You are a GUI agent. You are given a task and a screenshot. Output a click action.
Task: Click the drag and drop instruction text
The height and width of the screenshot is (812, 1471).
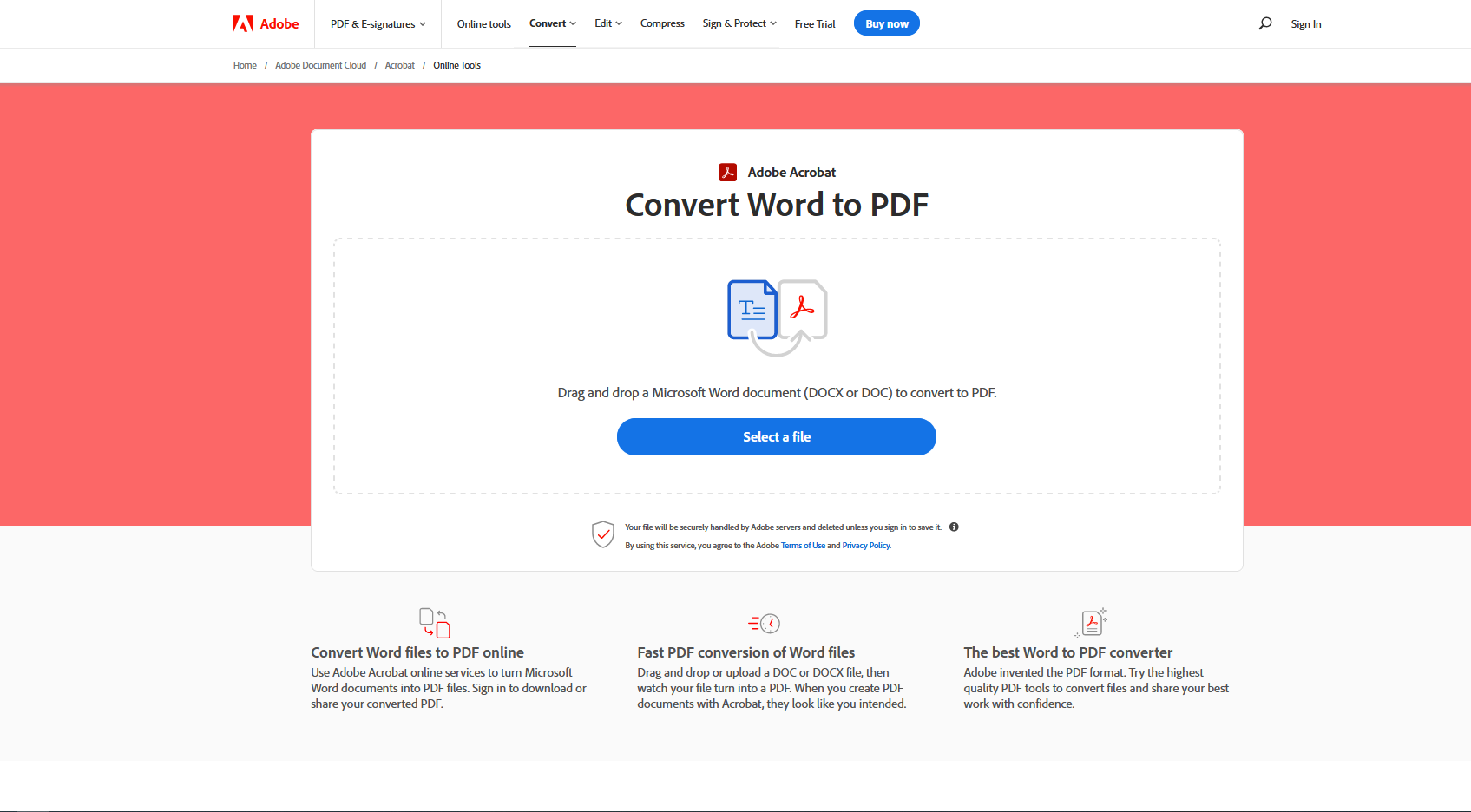777,393
